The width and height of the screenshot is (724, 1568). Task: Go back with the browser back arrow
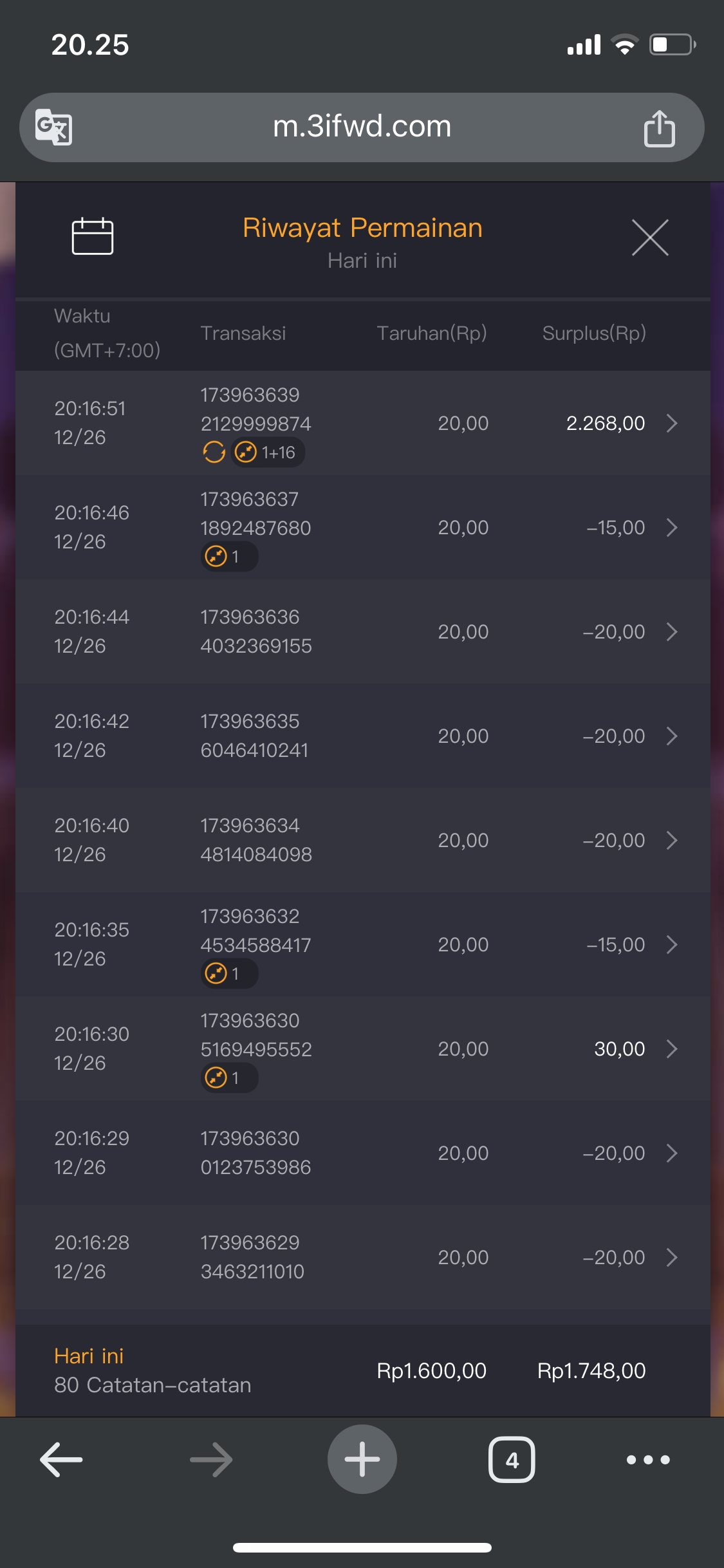click(61, 1459)
